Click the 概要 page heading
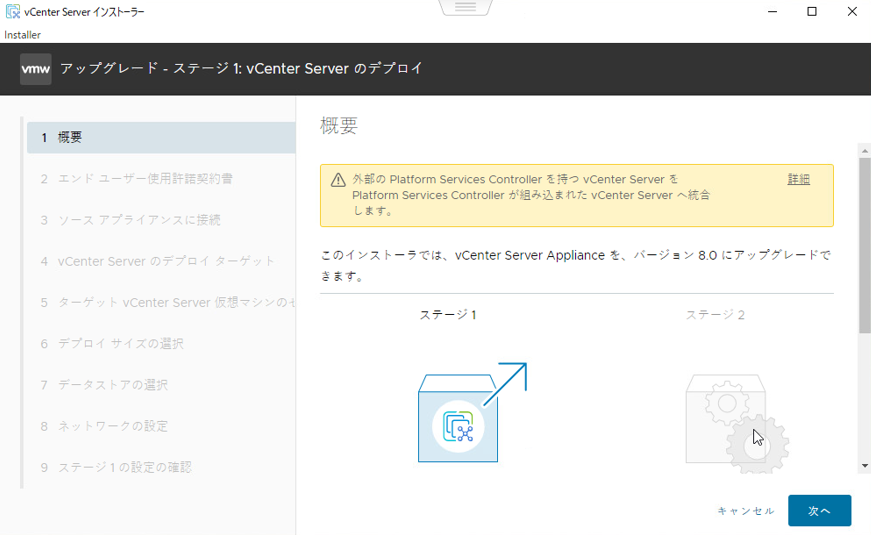 (339, 126)
